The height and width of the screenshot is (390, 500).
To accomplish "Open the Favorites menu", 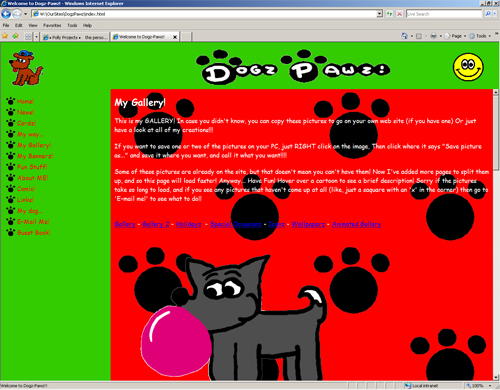I will click(52, 25).
